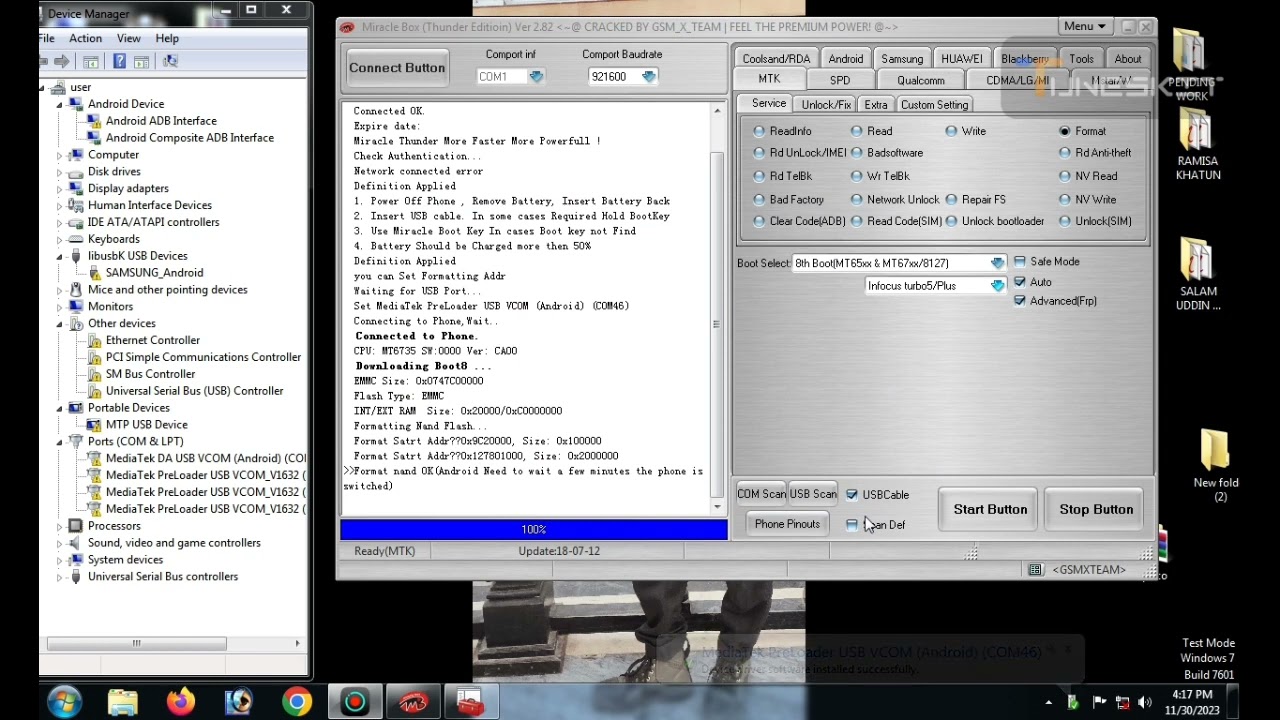Collapse the Android Device tree node
The height and width of the screenshot is (720, 1280).
[60, 104]
